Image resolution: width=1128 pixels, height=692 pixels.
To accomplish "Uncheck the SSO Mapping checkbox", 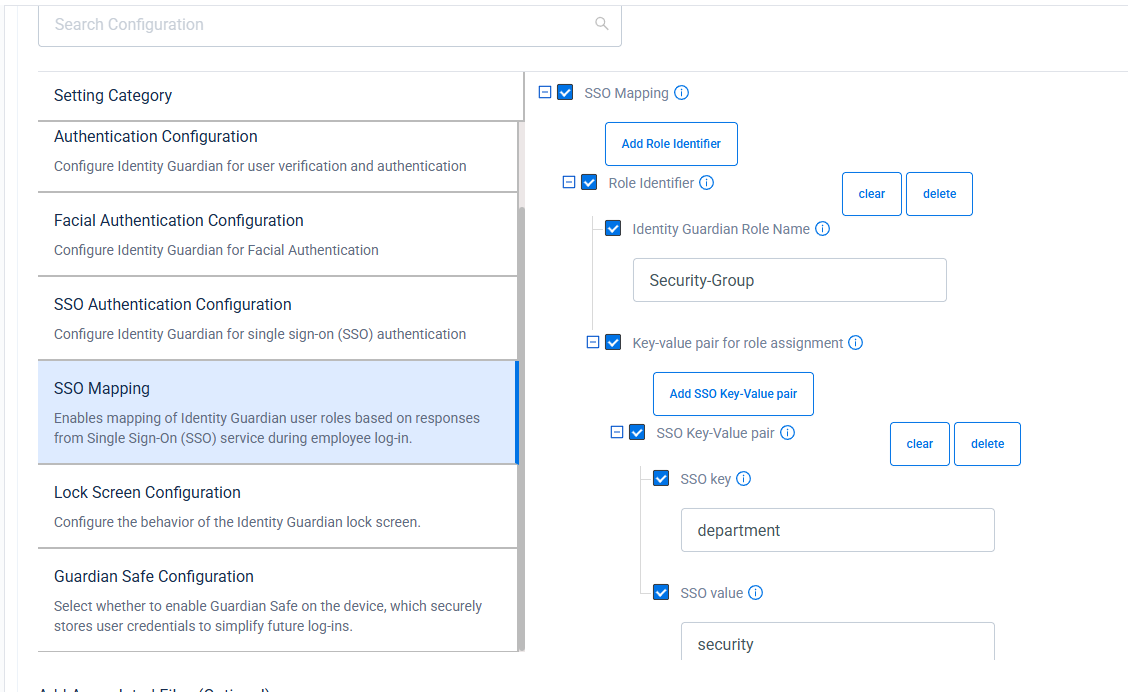I will 565,91.
